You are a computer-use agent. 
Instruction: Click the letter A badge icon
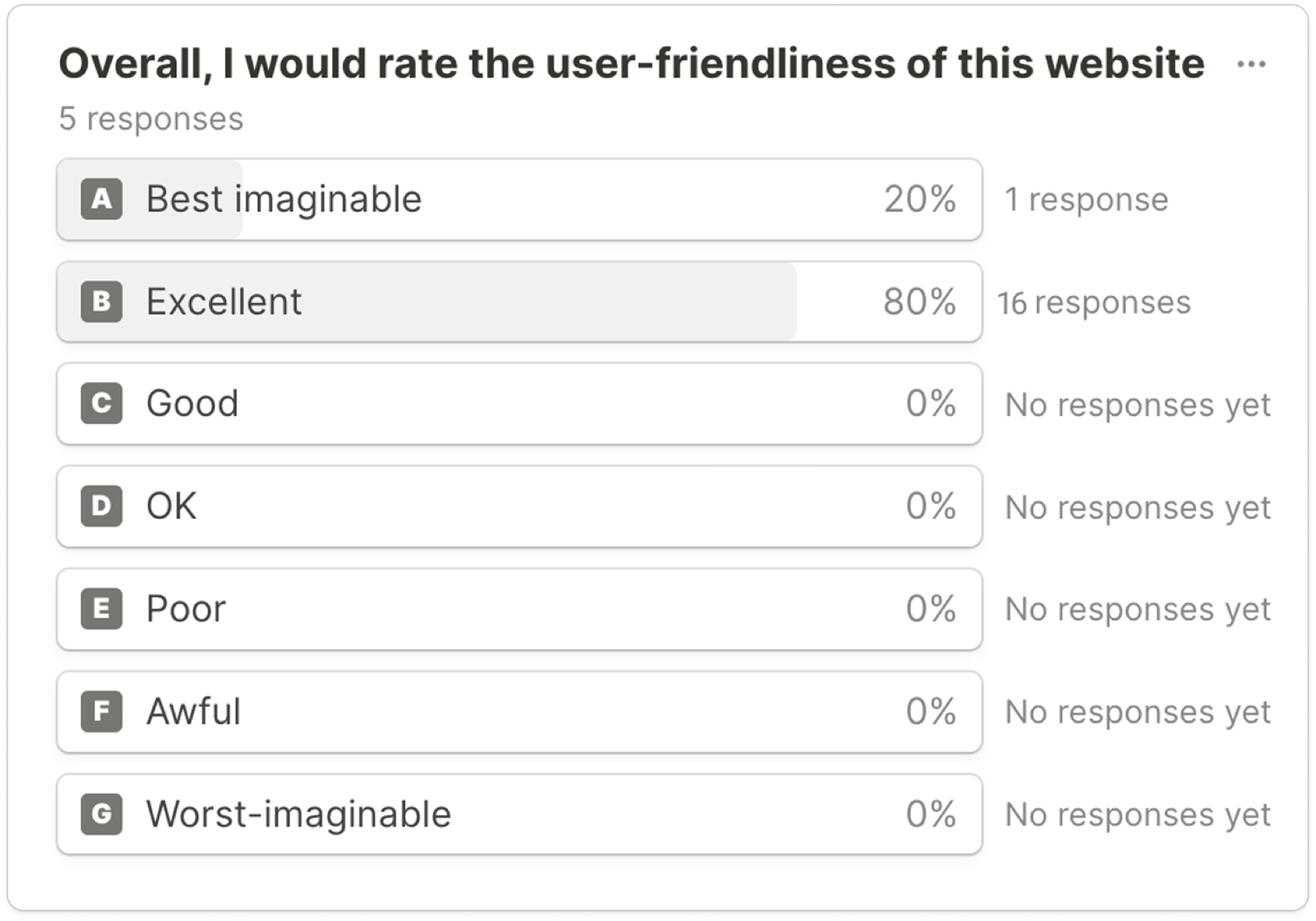102,199
